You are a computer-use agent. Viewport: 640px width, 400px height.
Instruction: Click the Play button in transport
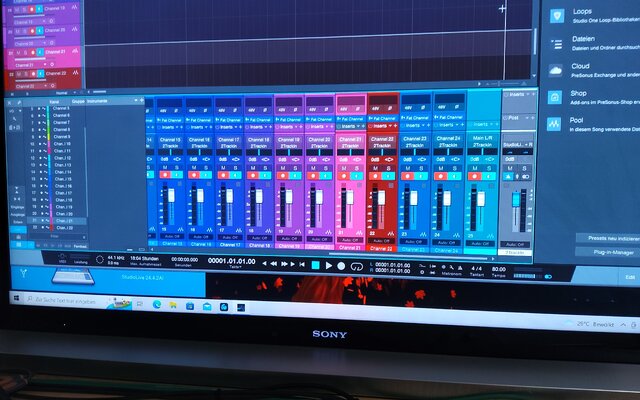329,266
